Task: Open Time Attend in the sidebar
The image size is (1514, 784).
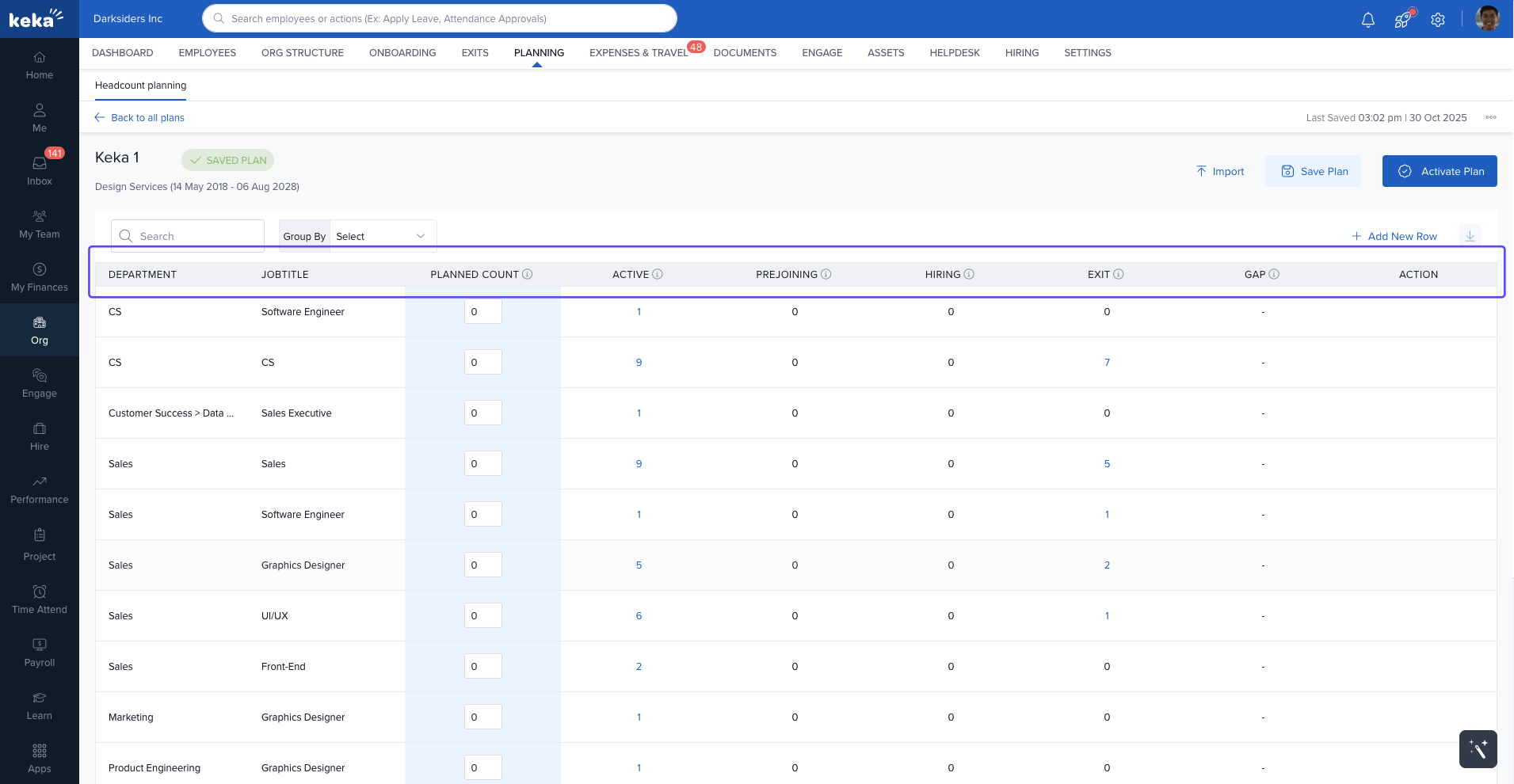Action: tap(40, 599)
